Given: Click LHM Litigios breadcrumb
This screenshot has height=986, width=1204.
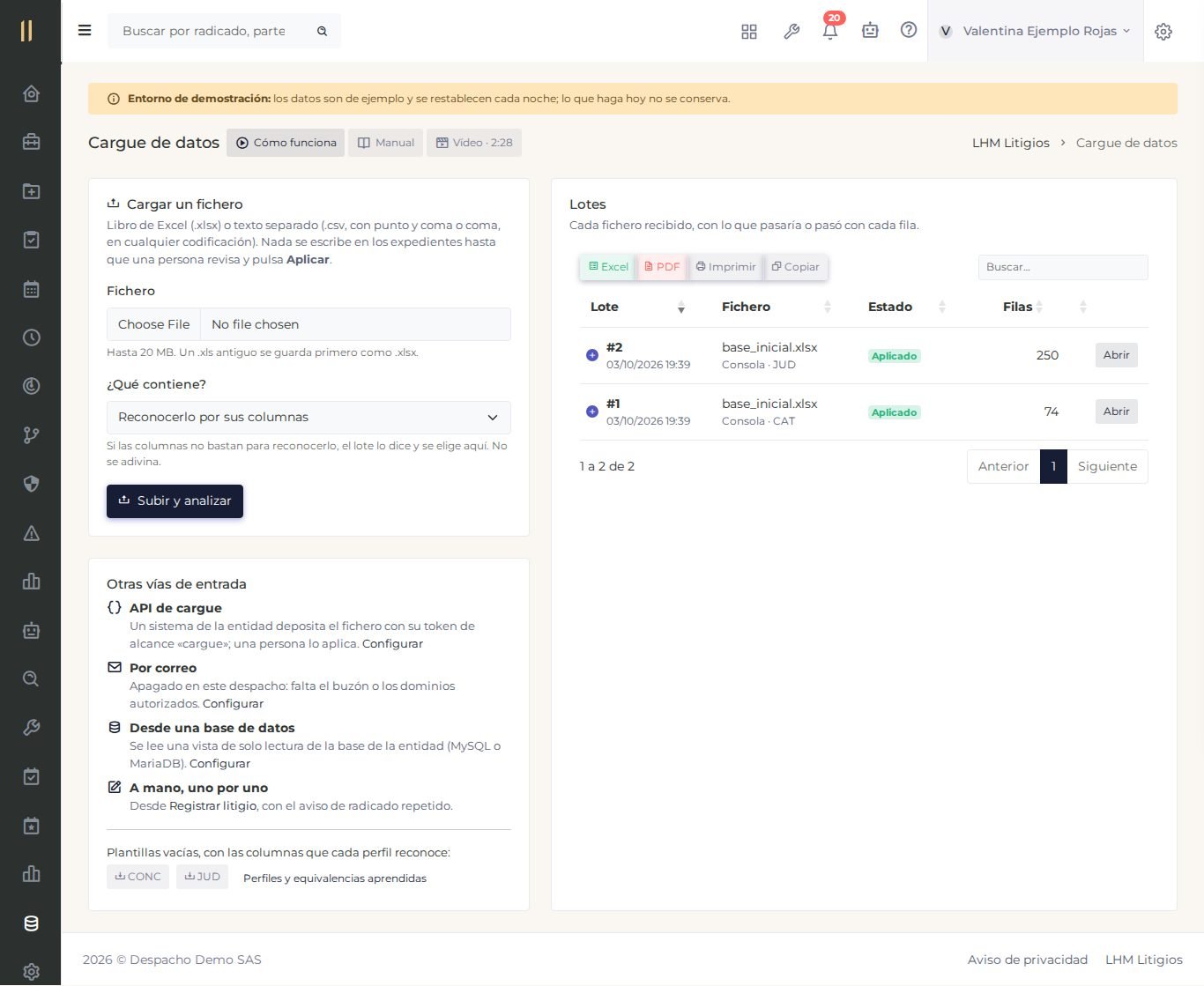Looking at the screenshot, I should point(1011,143).
